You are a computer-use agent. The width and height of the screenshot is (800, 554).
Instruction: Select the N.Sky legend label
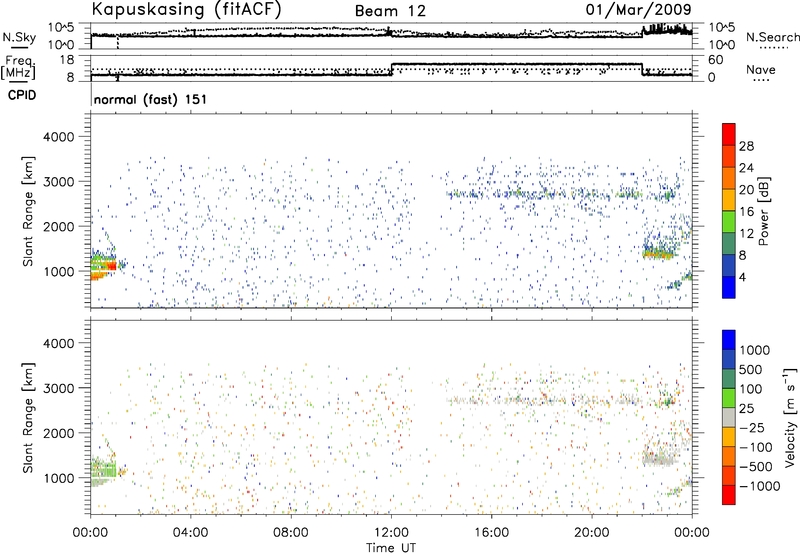point(19,37)
